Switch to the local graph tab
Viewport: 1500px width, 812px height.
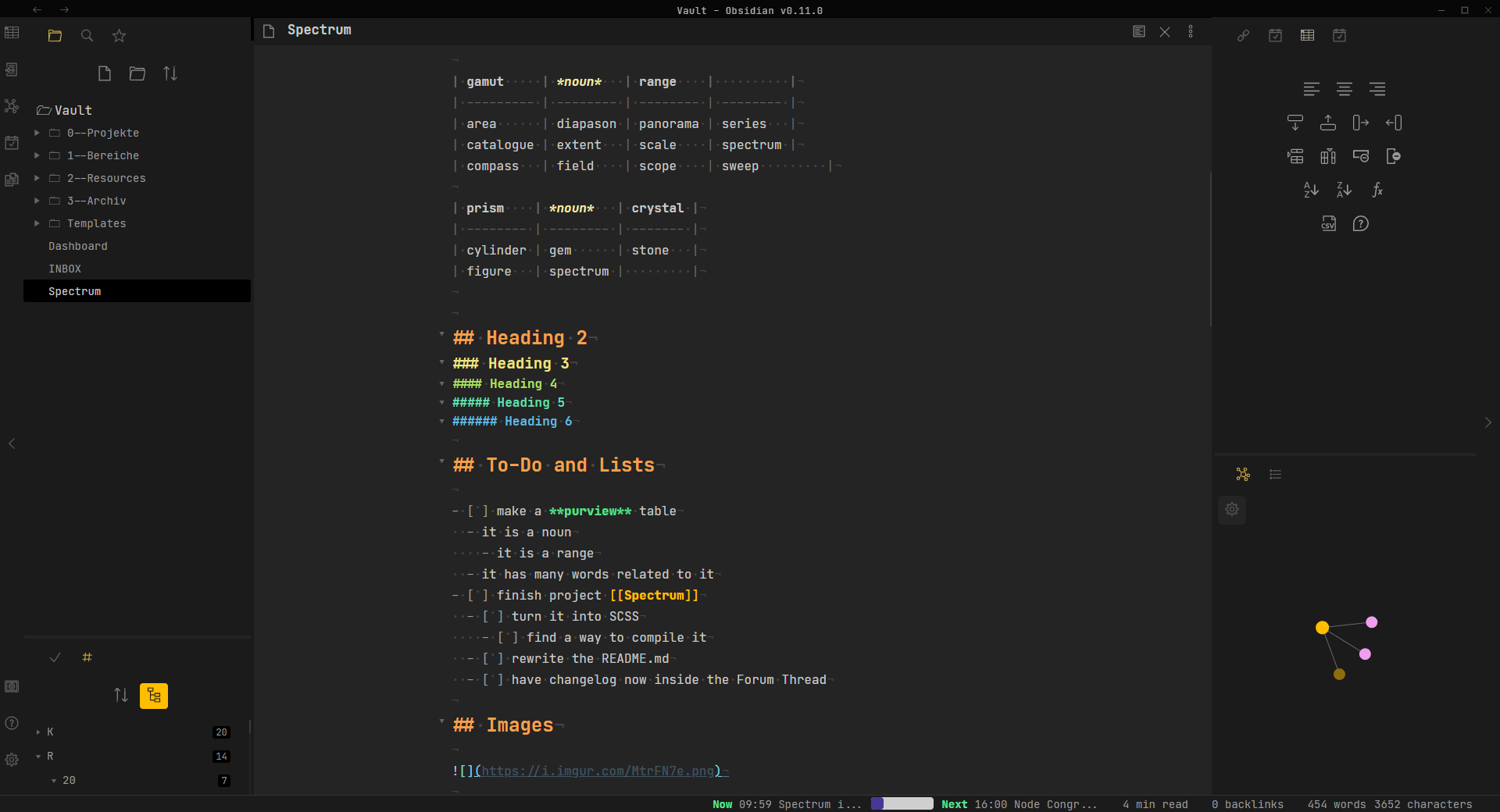click(1243, 474)
